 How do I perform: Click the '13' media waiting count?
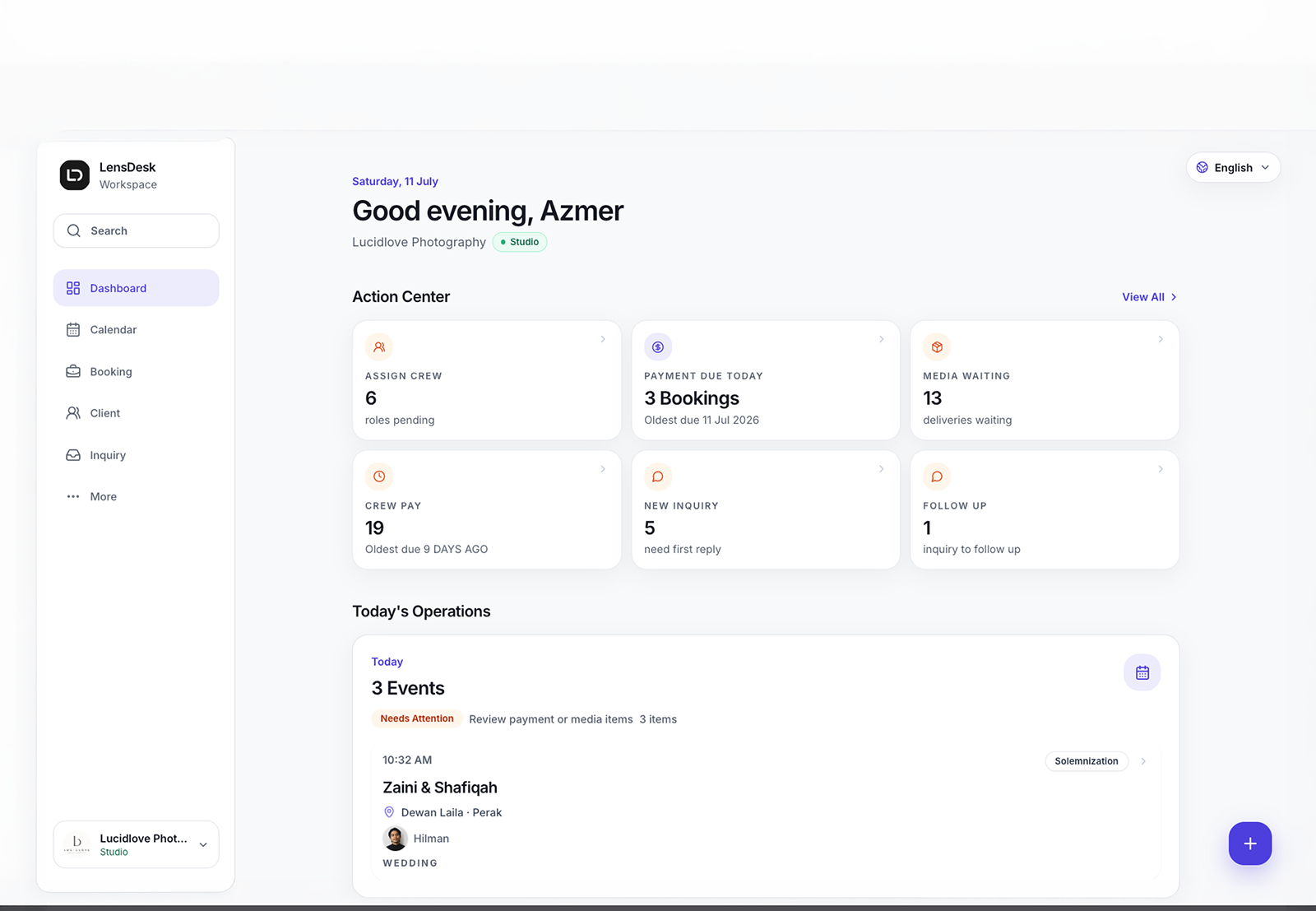933,398
